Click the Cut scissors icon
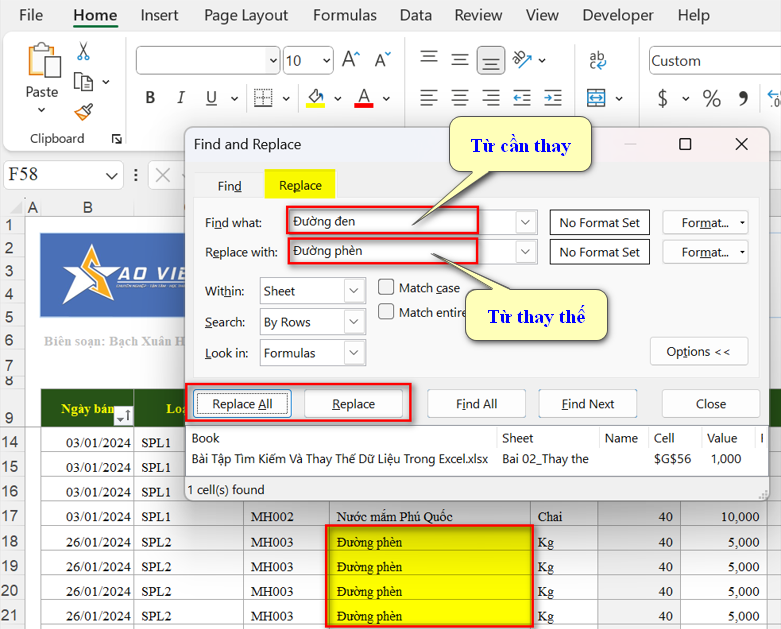The width and height of the screenshot is (781, 629). (x=83, y=52)
